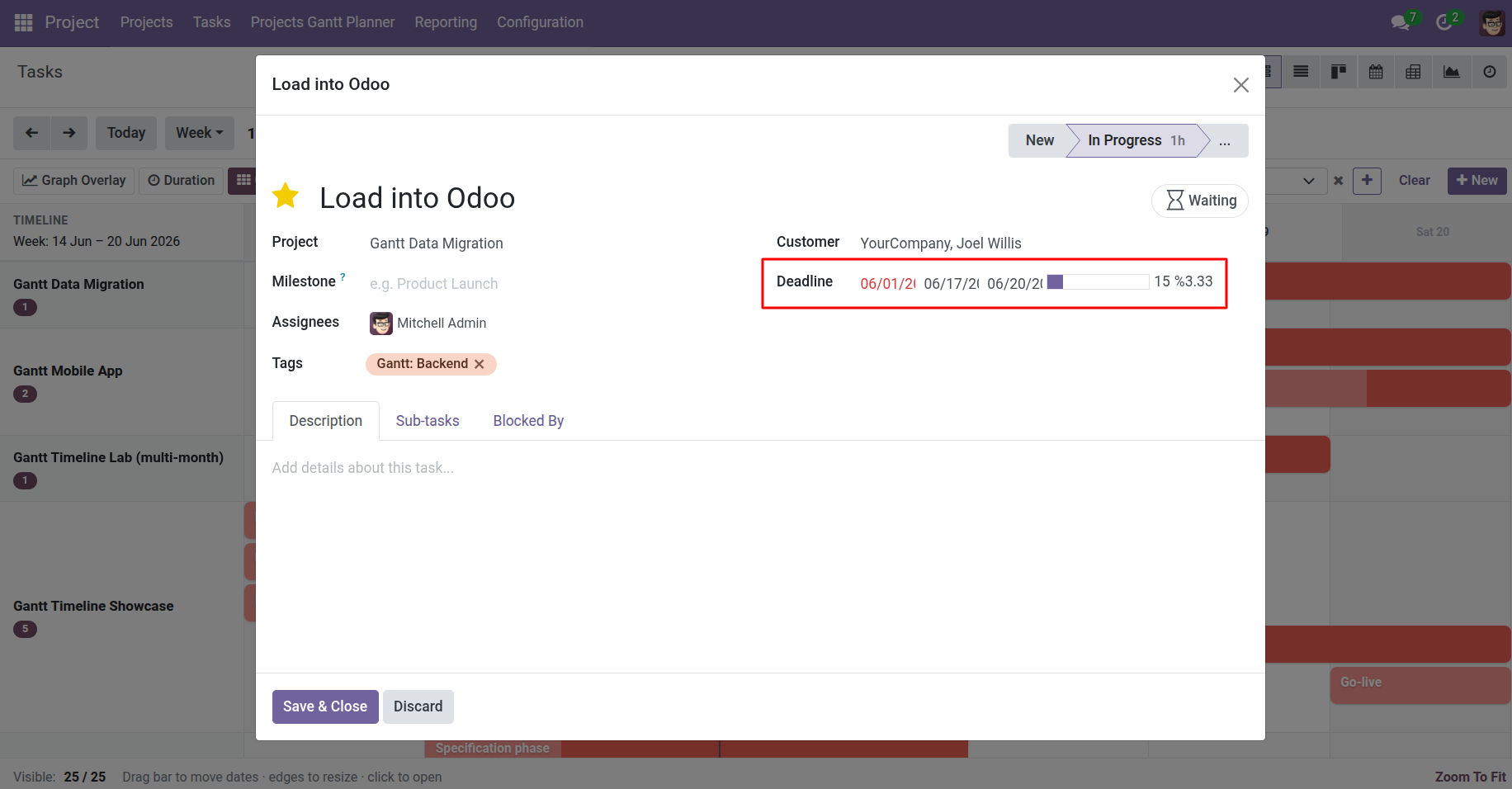
Task: Click the x next to the filter dropdown
Action: [x=1339, y=181]
